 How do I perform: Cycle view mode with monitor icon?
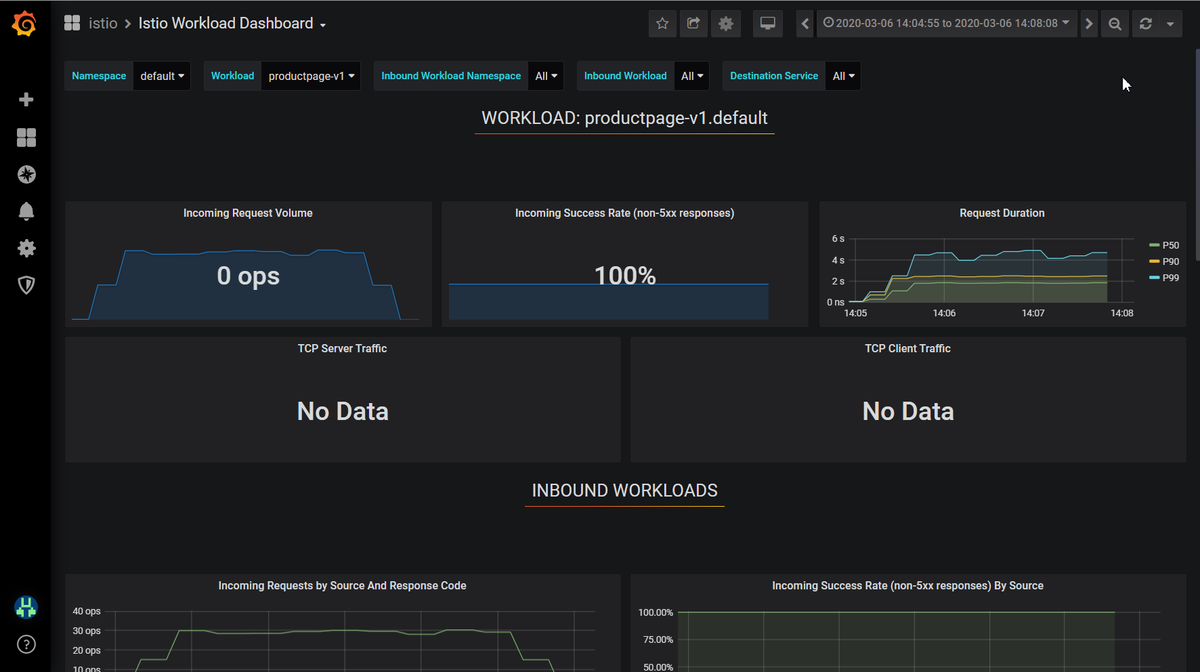(767, 24)
